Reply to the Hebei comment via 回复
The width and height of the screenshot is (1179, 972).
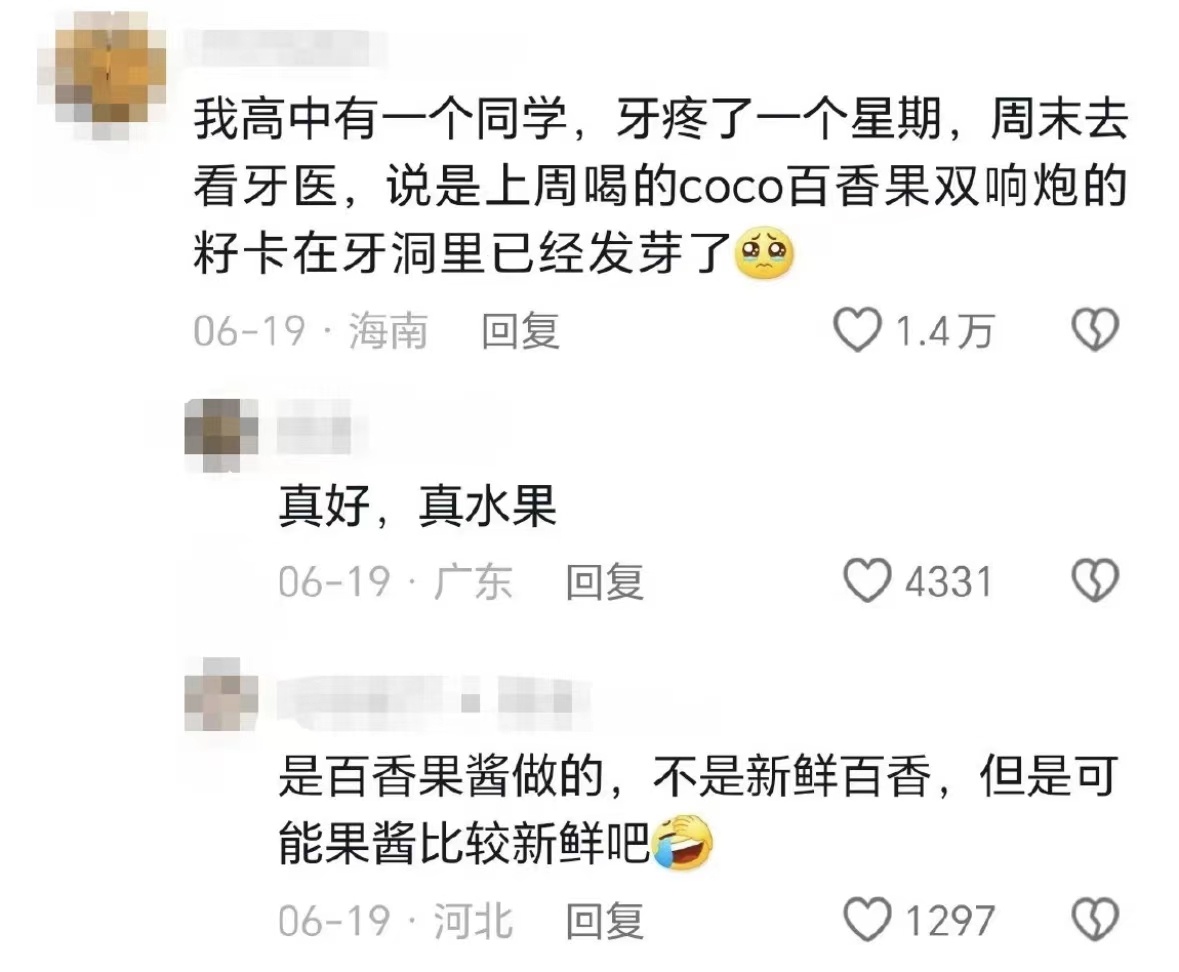pyautogui.click(x=605, y=920)
